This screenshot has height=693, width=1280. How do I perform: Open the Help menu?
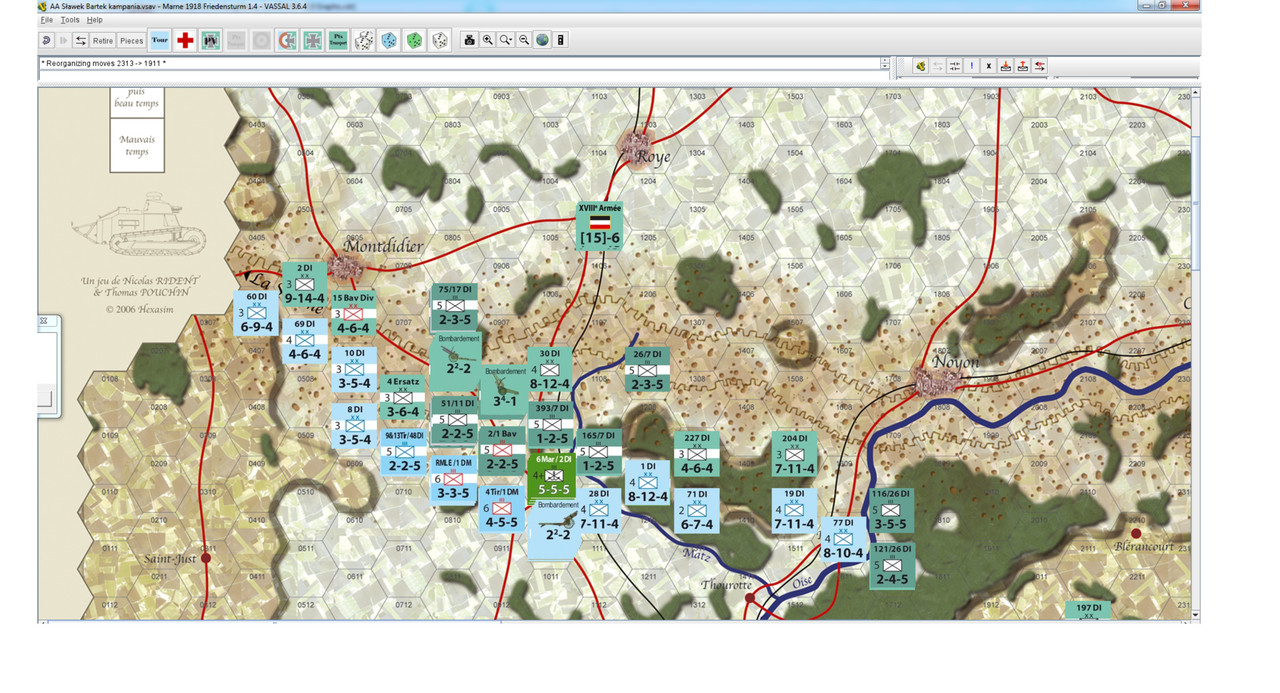click(x=95, y=20)
